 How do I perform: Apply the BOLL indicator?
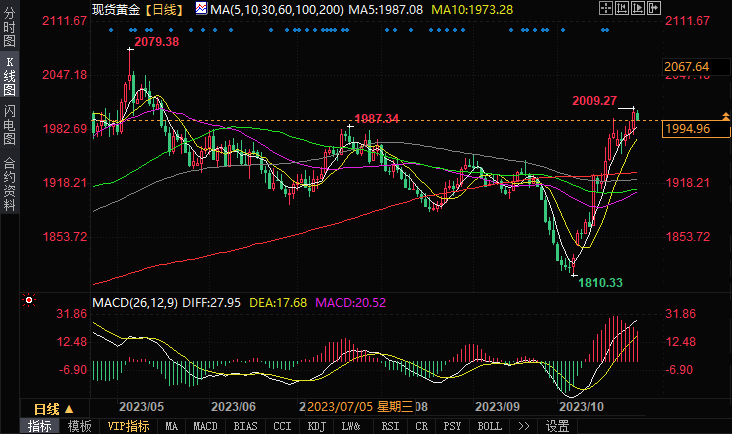[x=489, y=426]
